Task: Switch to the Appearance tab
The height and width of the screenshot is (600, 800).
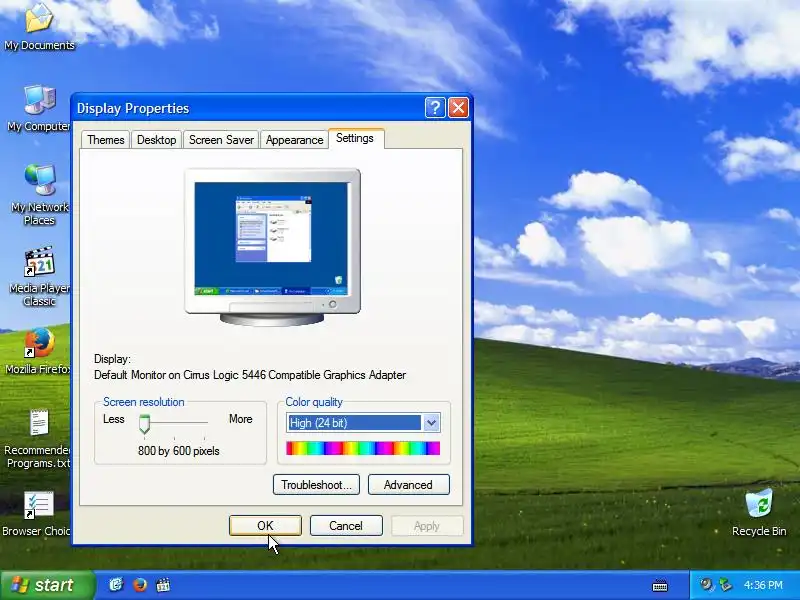Action: (x=294, y=140)
